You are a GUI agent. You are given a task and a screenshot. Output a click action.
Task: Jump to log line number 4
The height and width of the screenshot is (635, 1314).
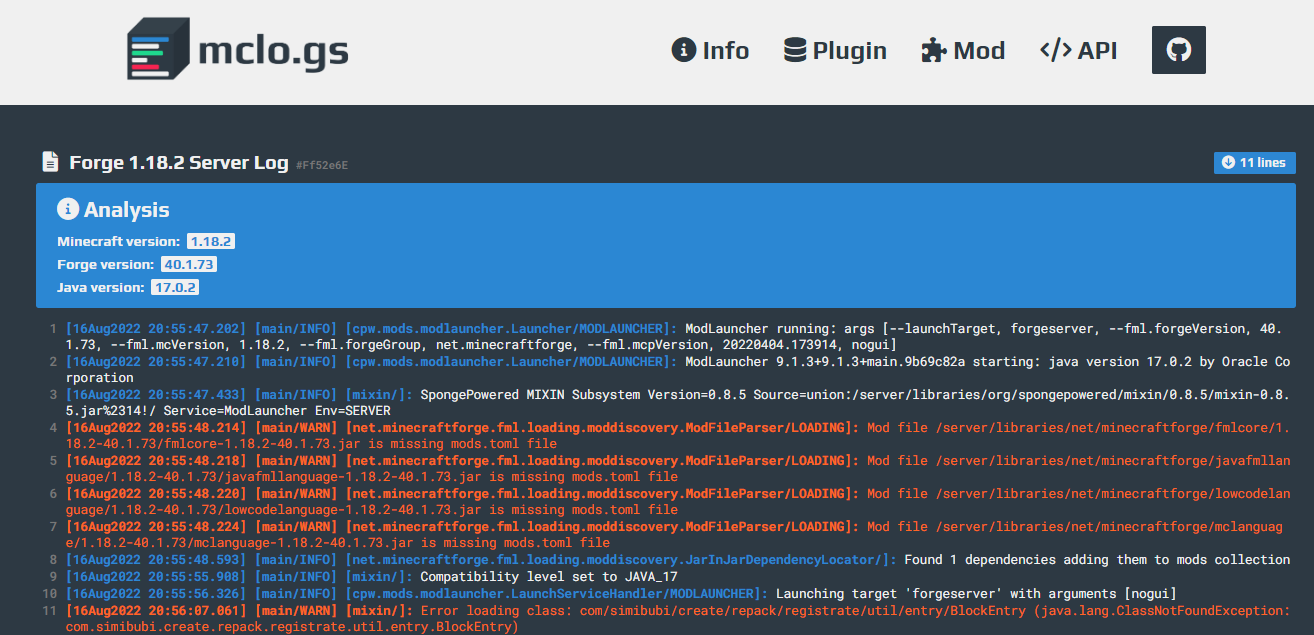click(52, 428)
